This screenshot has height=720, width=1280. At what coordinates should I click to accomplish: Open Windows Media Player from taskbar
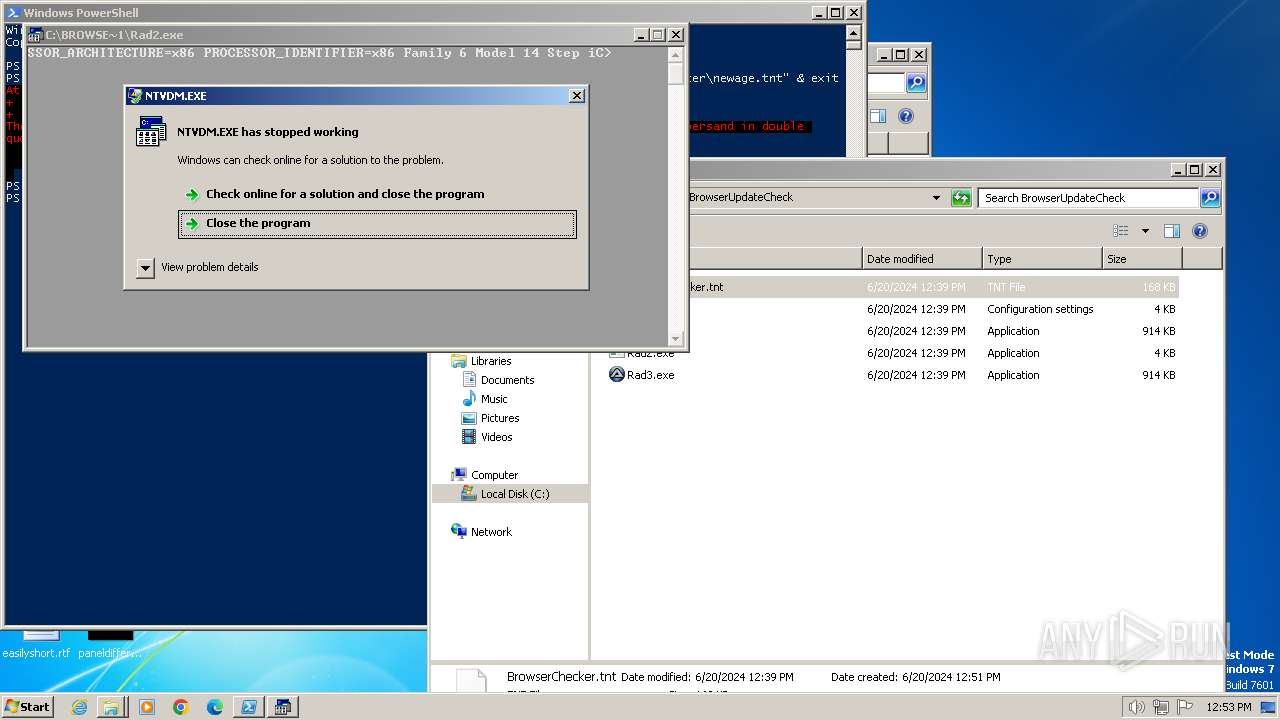[147, 707]
